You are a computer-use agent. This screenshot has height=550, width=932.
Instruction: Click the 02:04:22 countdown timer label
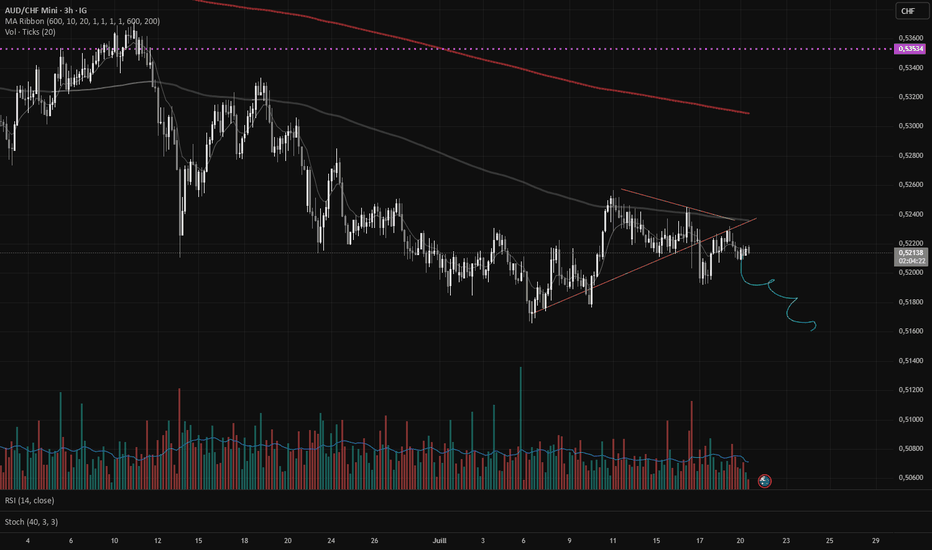911,261
